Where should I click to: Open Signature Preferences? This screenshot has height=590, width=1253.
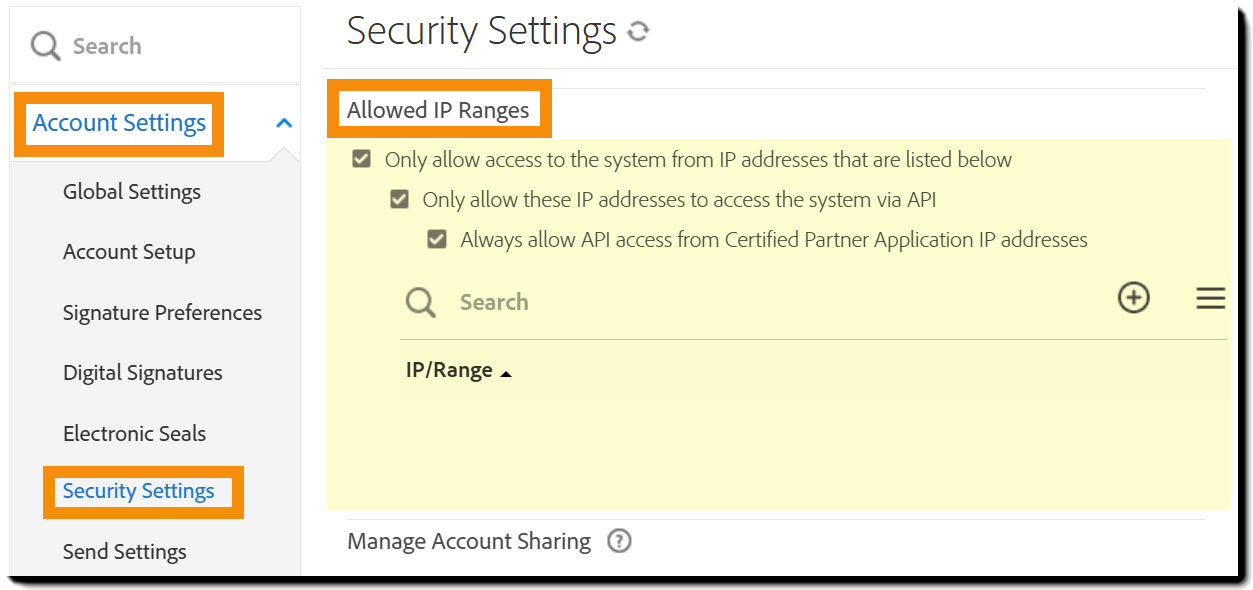click(162, 312)
